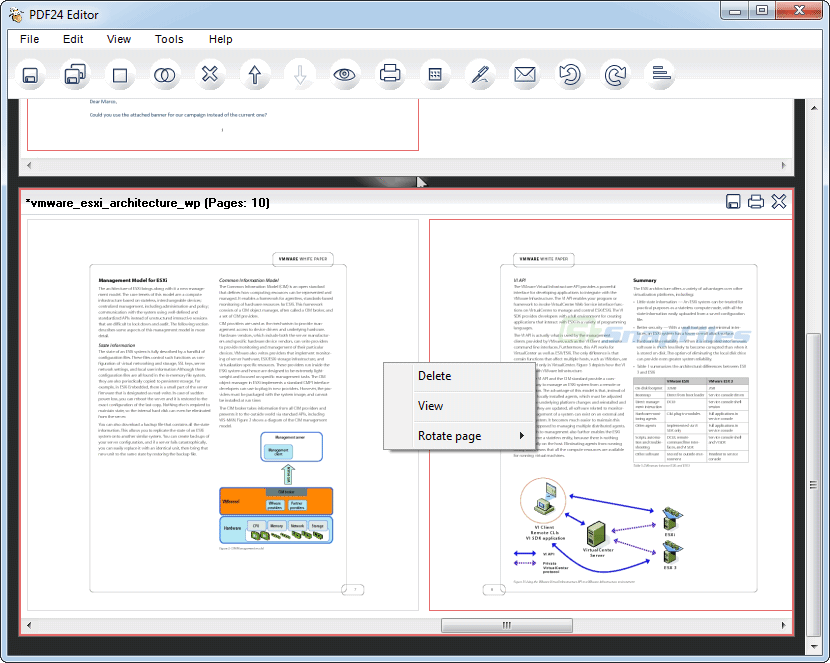Viewport: 830px width, 663px height.
Task: Click the envelope email icon
Action: coord(525,75)
